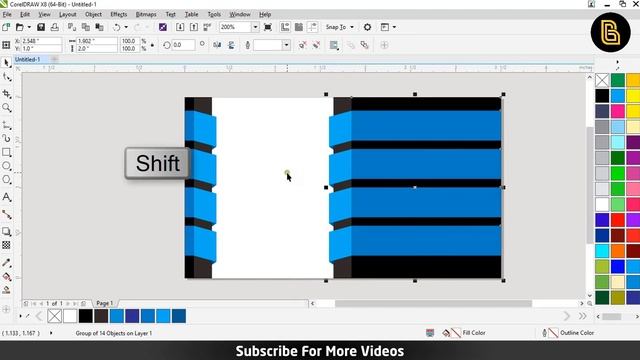Select the Freehand tool
This screenshot has height=360, width=640.
point(7,125)
